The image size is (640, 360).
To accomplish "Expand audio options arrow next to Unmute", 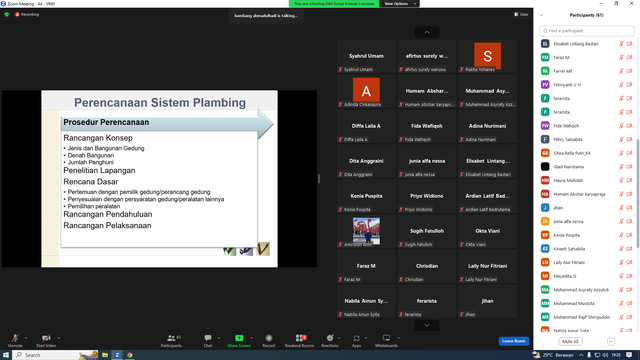I will pyautogui.click(x=26, y=338).
